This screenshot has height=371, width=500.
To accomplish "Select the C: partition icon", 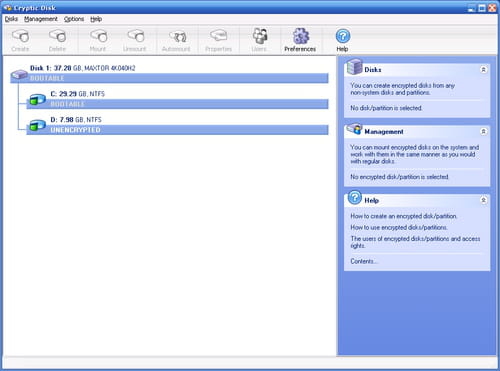I will pos(37,99).
